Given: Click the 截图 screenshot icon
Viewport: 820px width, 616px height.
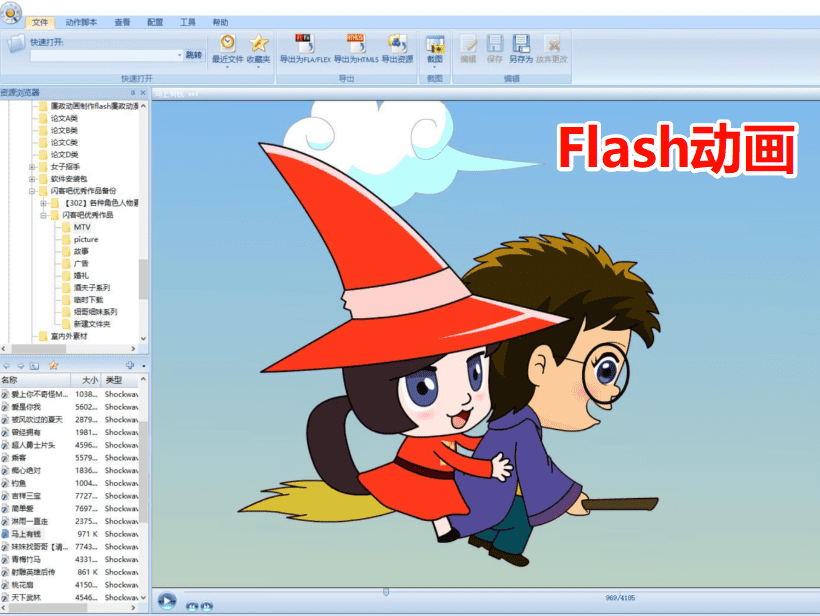Looking at the screenshot, I should pyautogui.click(x=435, y=44).
